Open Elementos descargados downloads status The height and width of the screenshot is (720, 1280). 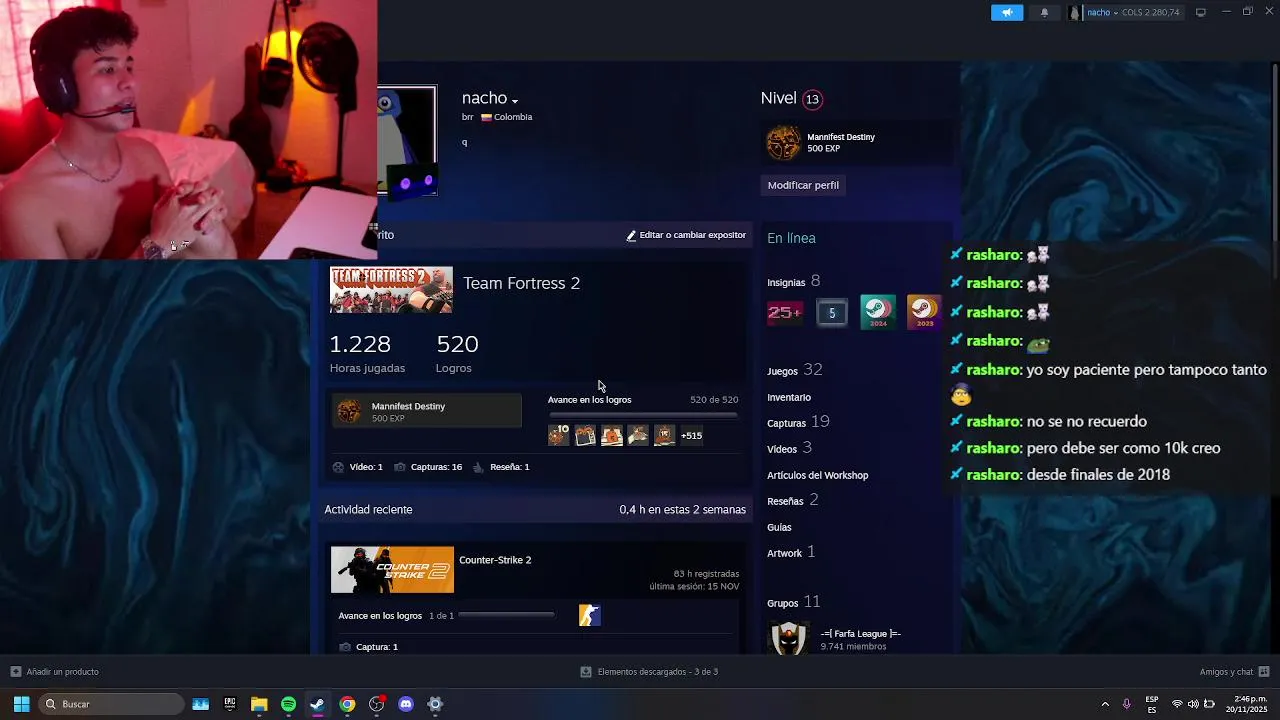[x=649, y=672]
